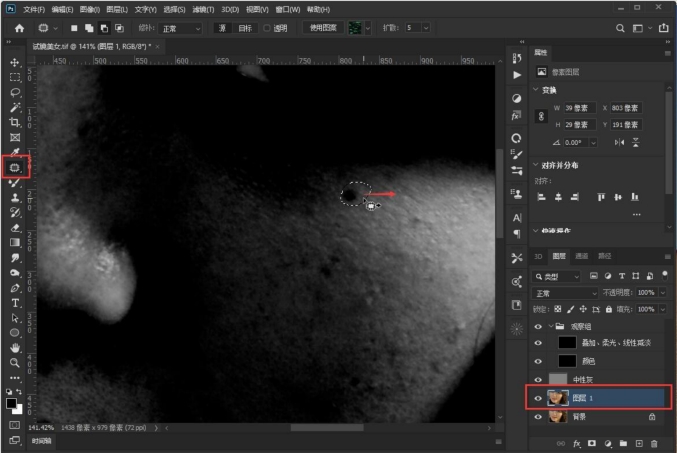The width and height of the screenshot is (677, 453).
Task: Open the 滤镜(T) menu
Action: (x=203, y=9)
